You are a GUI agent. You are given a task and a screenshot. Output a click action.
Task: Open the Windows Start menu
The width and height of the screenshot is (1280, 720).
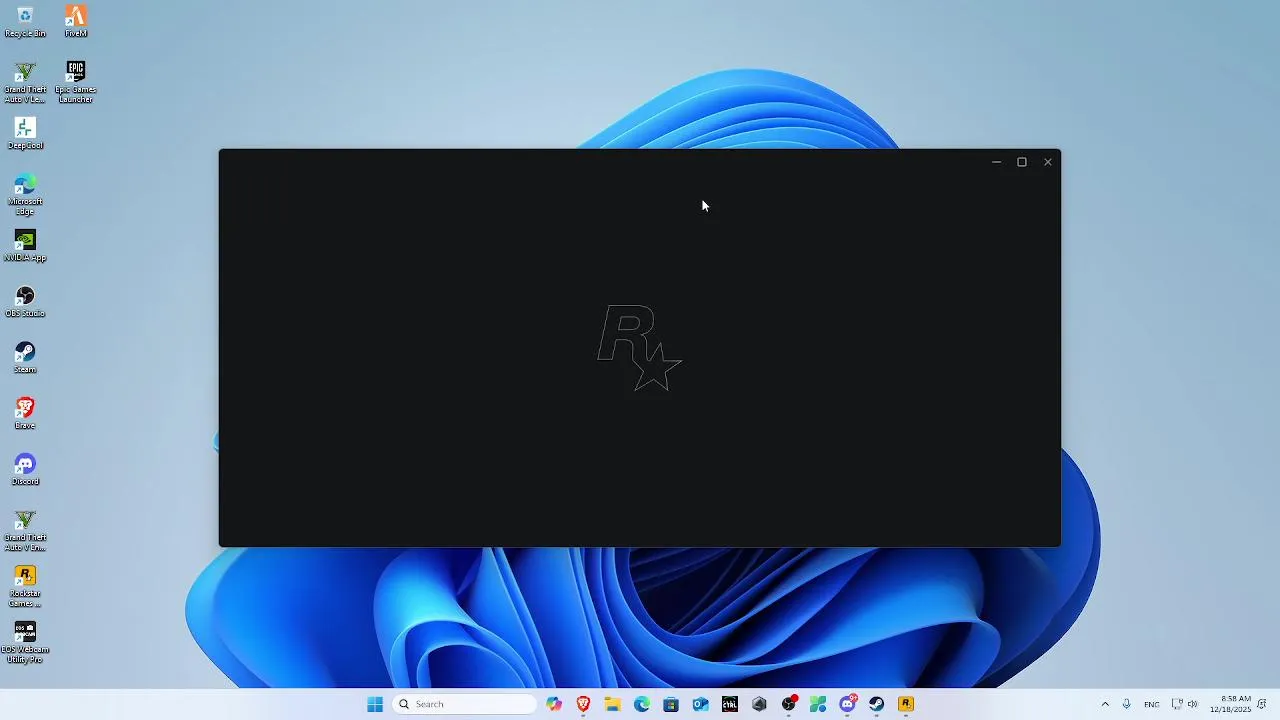pyautogui.click(x=375, y=704)
